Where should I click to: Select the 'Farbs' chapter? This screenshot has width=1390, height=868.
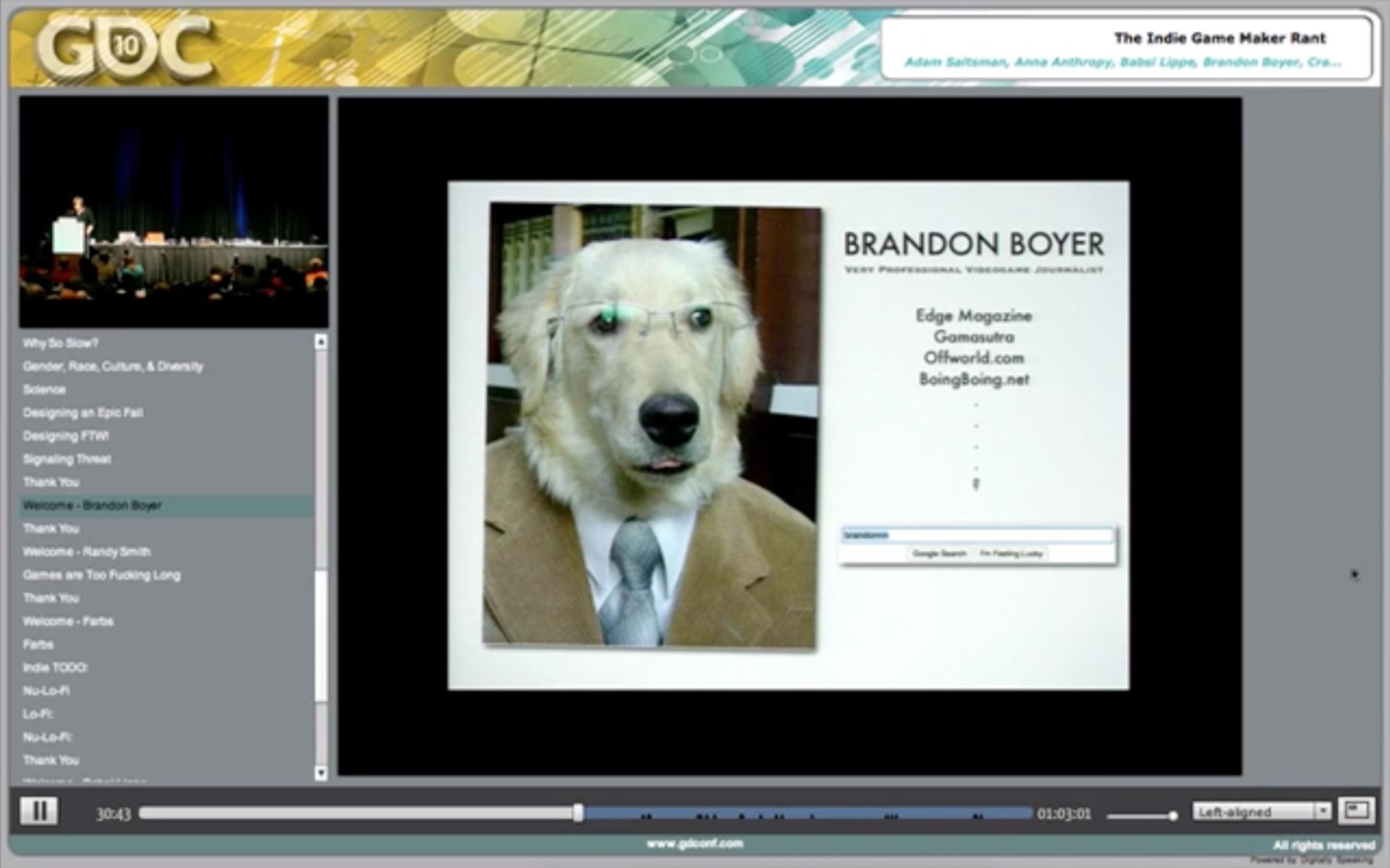click(38, 644)
